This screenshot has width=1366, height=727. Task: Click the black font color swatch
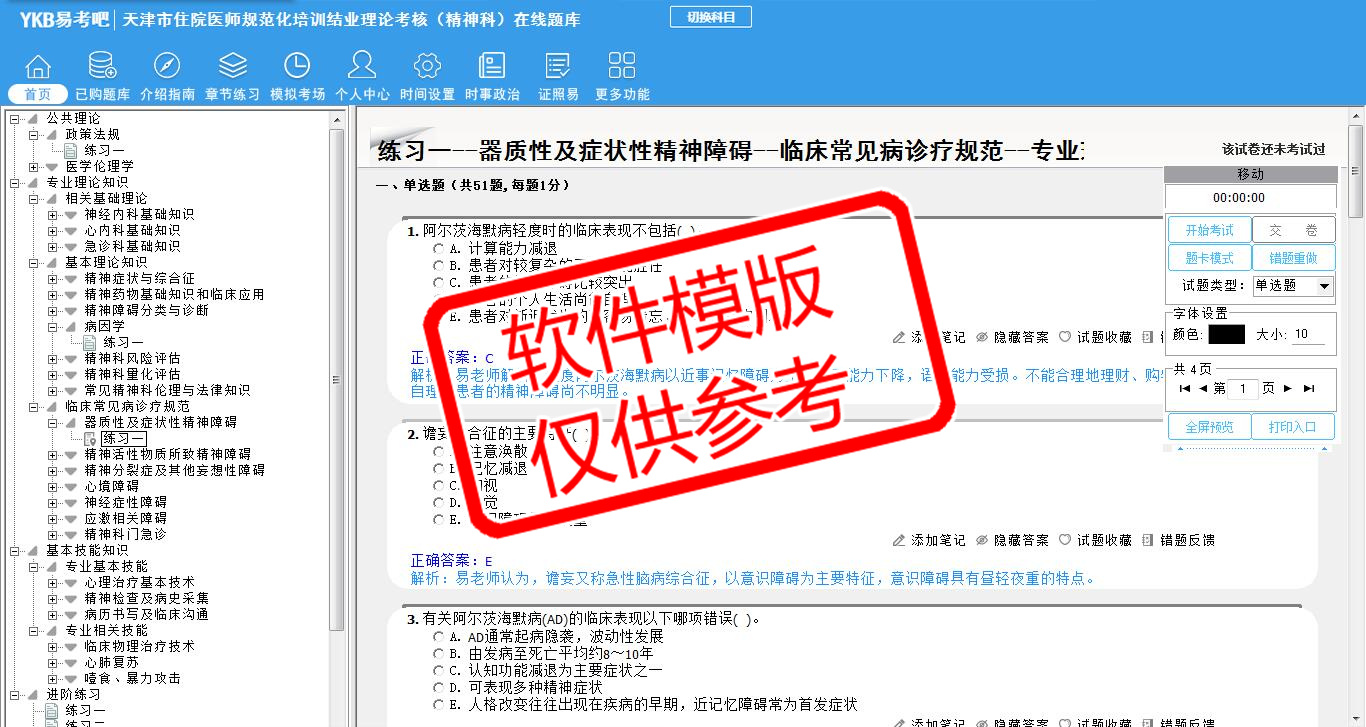[1226, 335]
